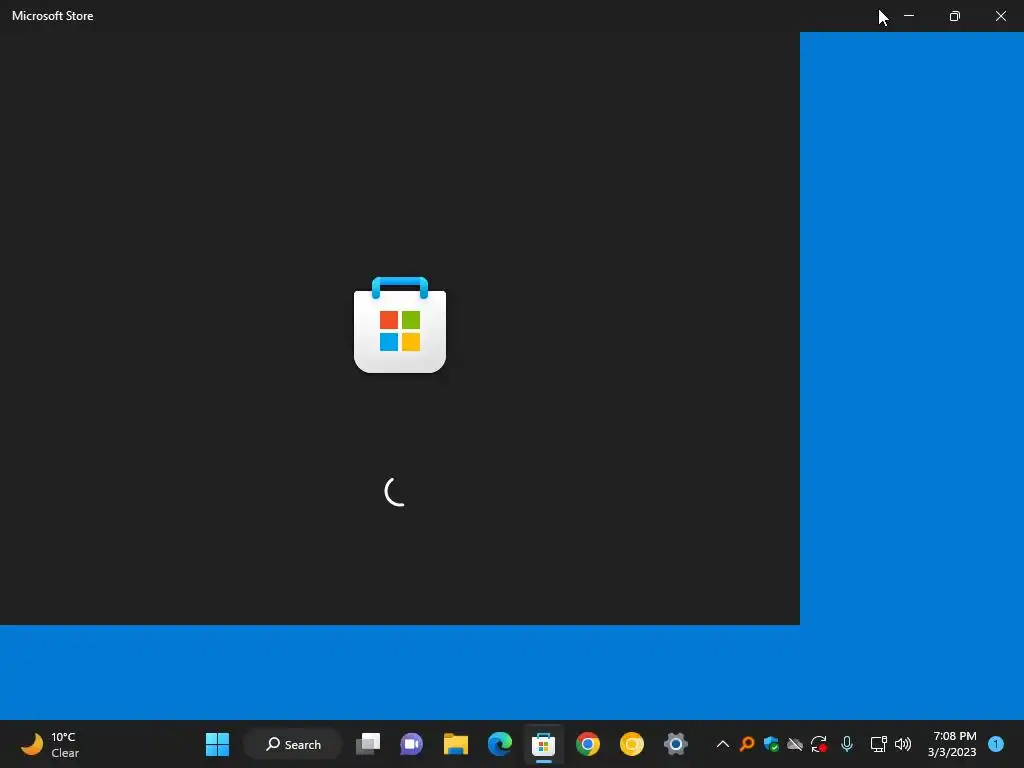
Task: Click the Windows Update restart tray icon
Action: 819,744
